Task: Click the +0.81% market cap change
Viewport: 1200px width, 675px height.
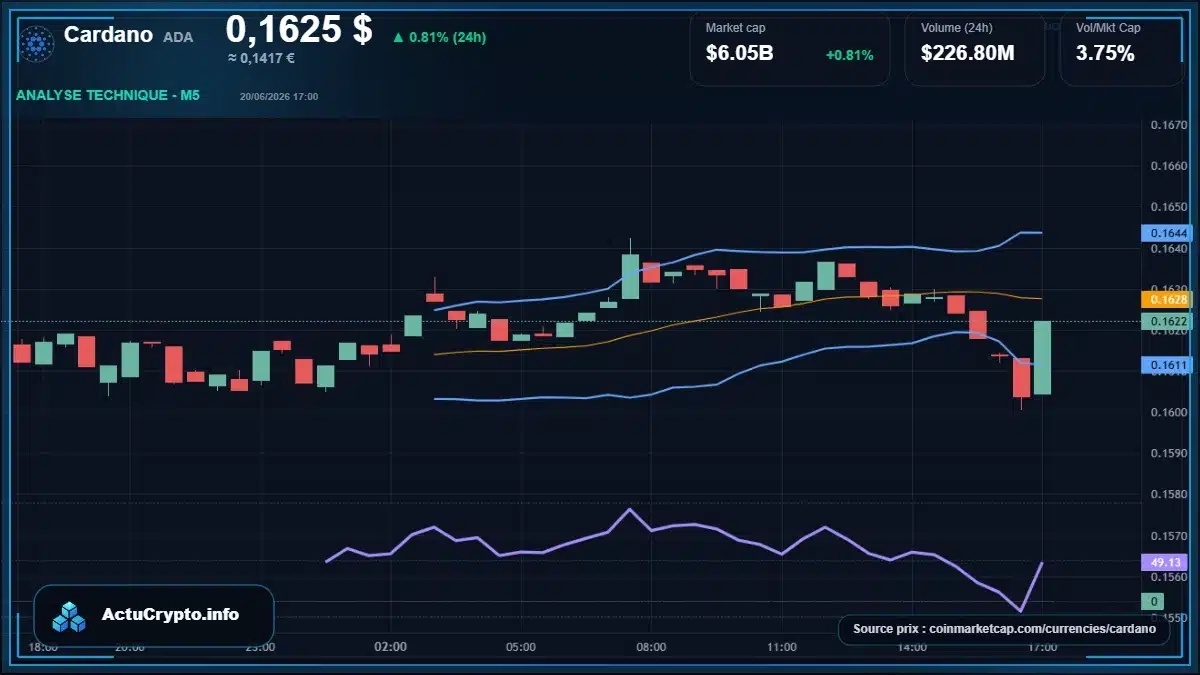Action: pos(849,55)
